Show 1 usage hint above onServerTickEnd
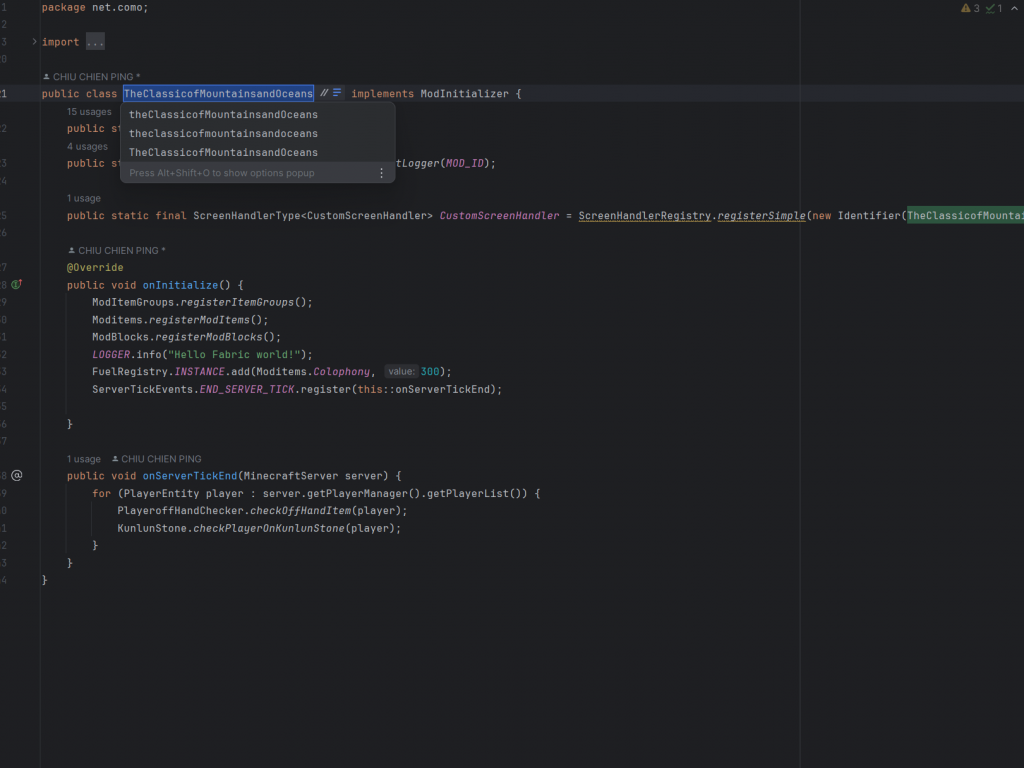The image size is (1024, 768). pyautogui.click(x=84, y=458)
